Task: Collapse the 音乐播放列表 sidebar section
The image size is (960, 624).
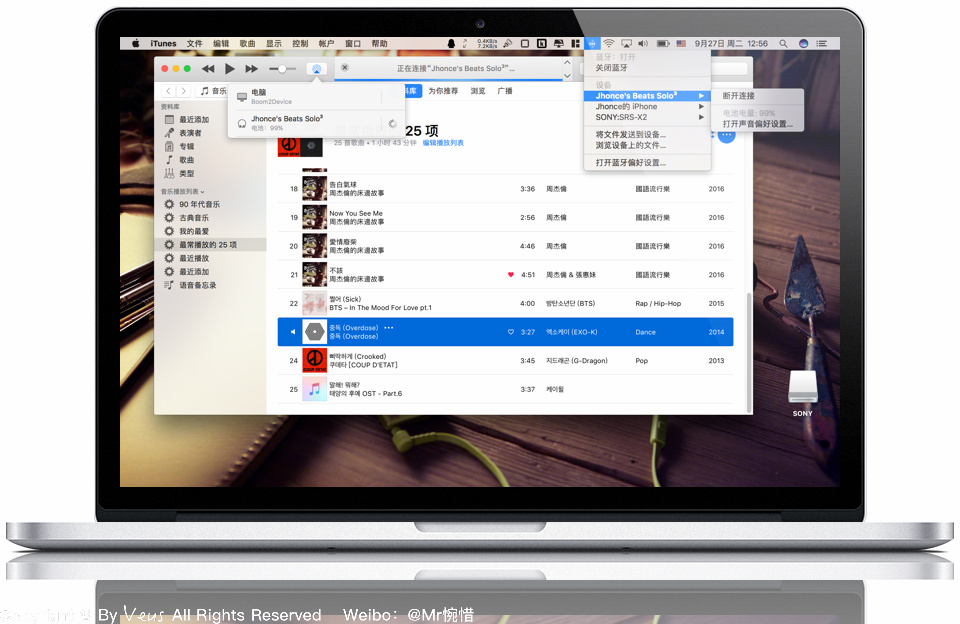Action: pyautogui.click(x=202, y=190)
